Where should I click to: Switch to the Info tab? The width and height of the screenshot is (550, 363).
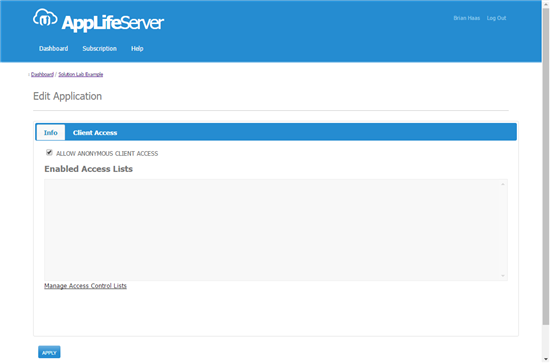51,133
